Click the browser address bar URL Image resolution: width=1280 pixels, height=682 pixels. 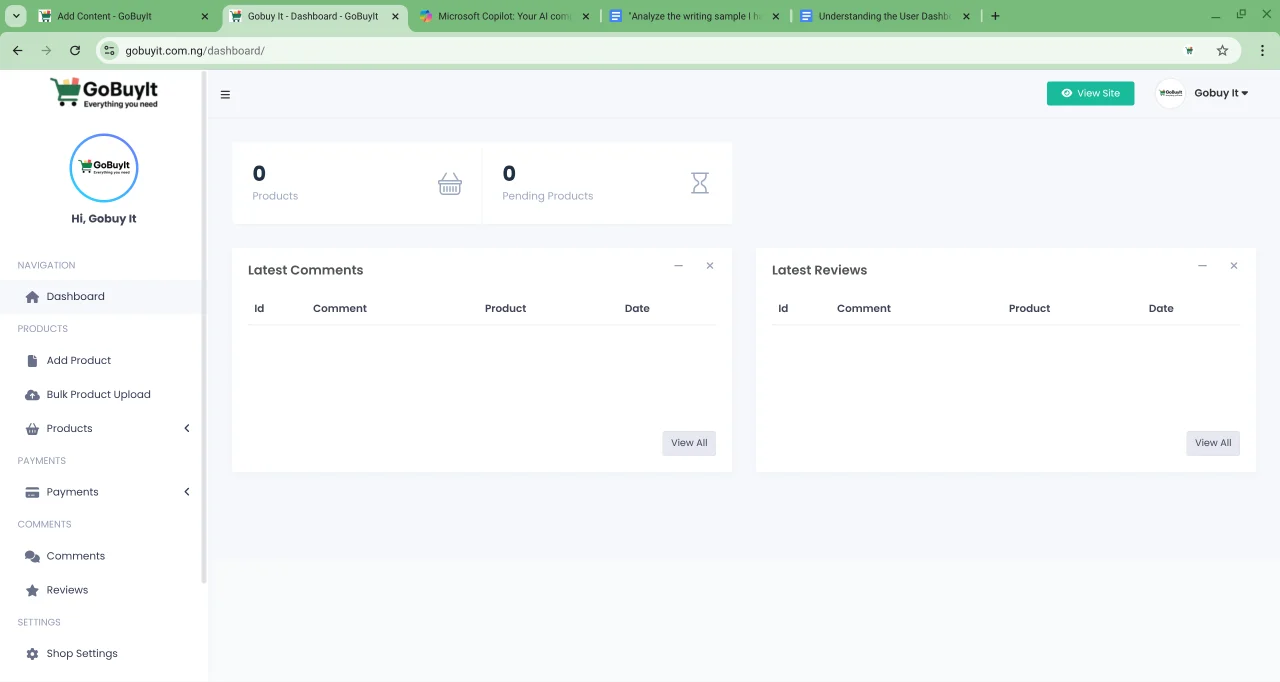(x=195, y=51)
